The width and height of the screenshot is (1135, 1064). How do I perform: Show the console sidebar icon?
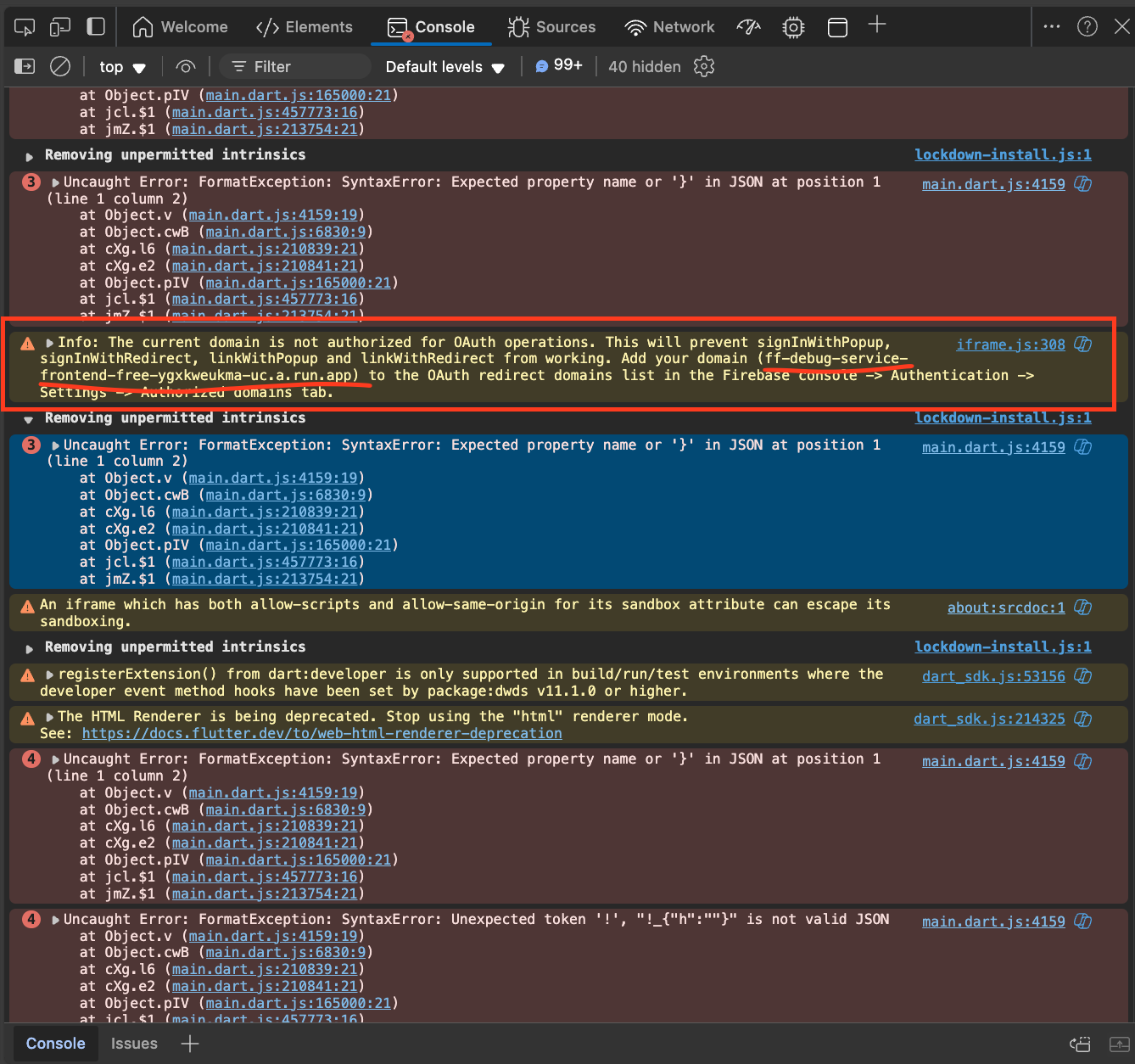tap(24, 66)
